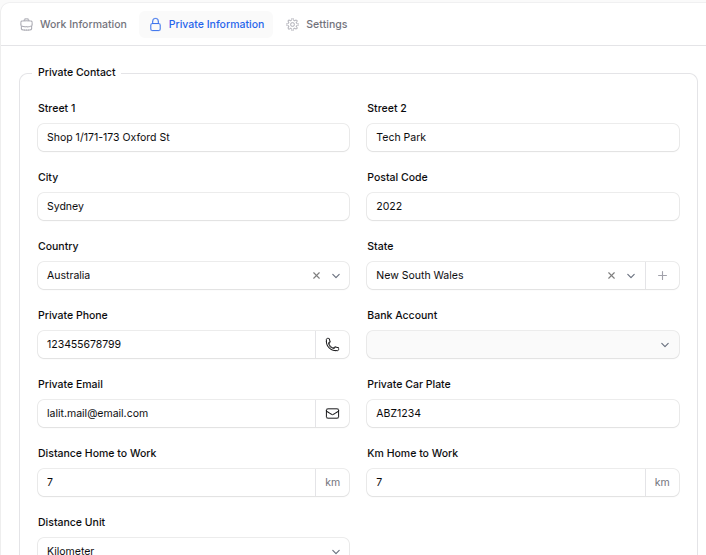Click the Private Car Plate field

[x=522, y=414]
